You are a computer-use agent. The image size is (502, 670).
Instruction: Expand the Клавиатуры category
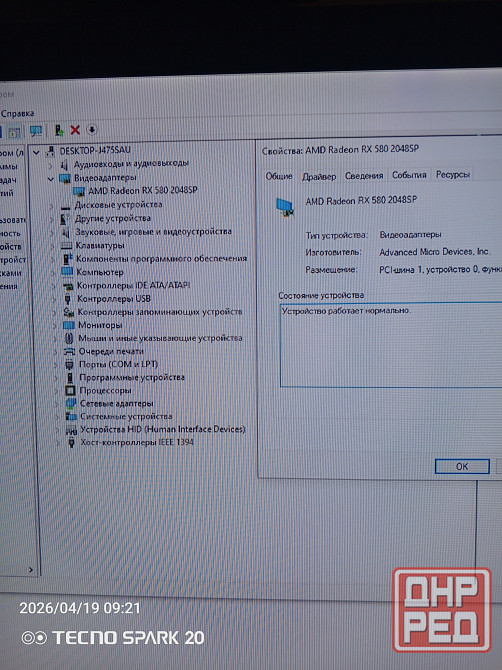click(53, 246)
